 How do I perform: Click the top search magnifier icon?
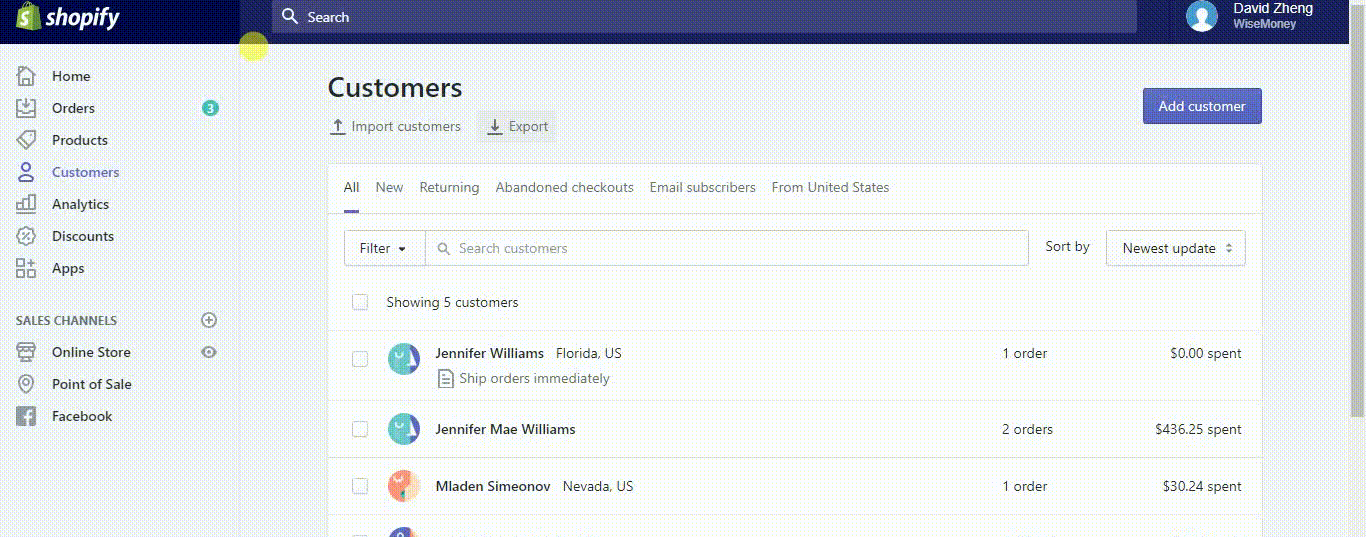pyautogui.click(x=290, y=17)
